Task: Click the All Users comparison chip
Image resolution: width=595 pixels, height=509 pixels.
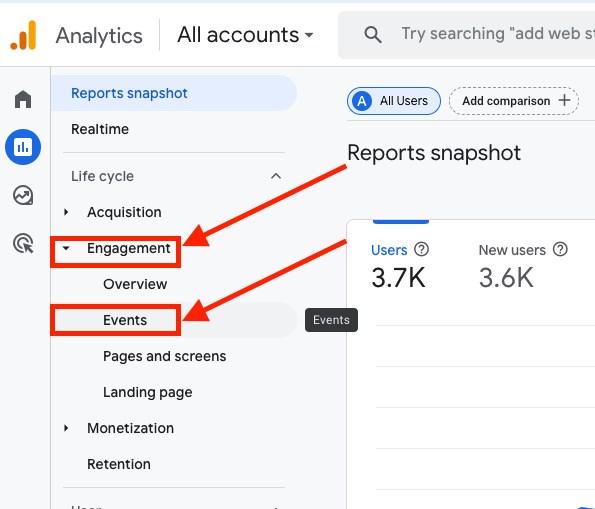Action: (394, 101)
